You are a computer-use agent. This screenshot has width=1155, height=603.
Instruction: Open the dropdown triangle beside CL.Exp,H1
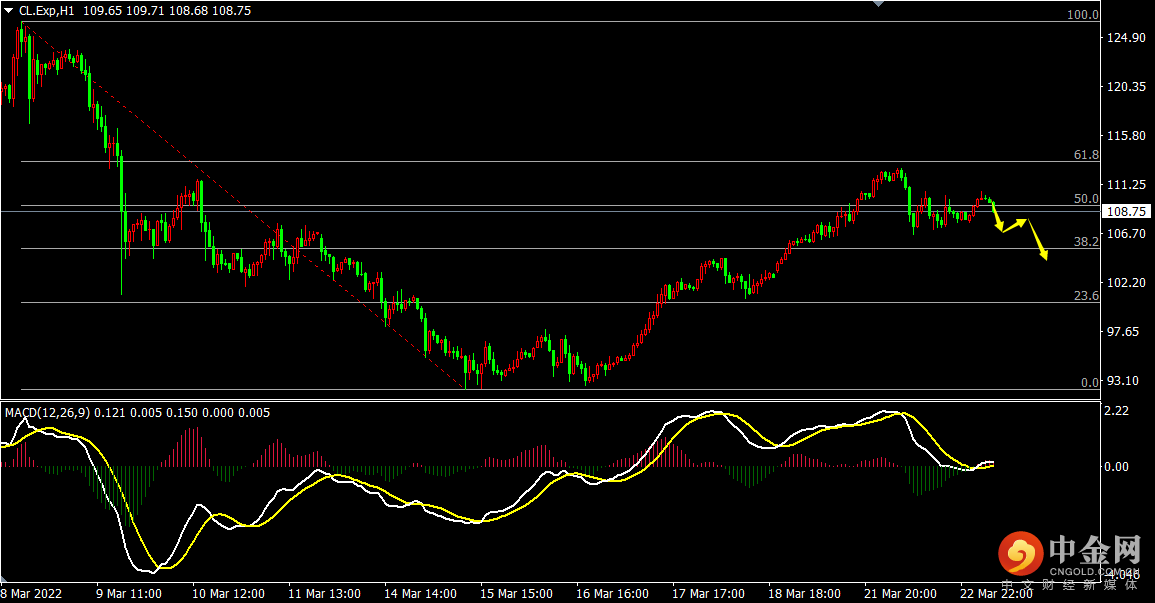(9, 10)
